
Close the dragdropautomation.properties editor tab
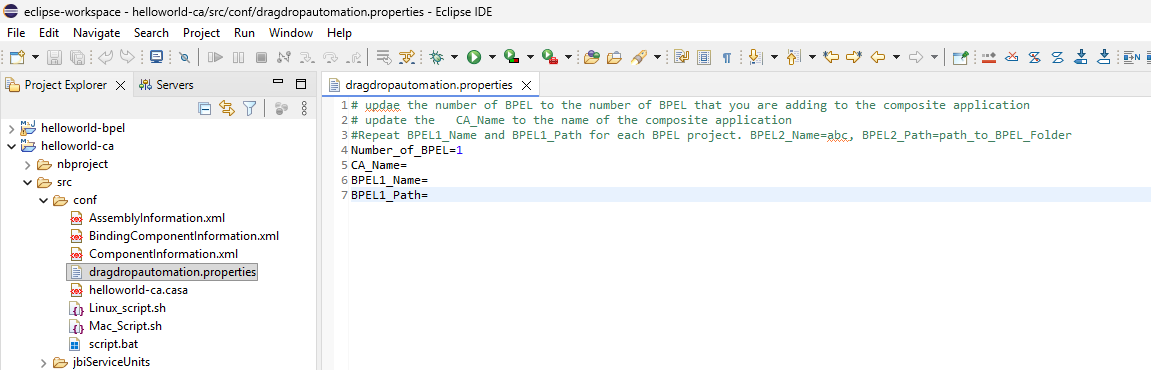pyautogui.click(x=526, y=85)
